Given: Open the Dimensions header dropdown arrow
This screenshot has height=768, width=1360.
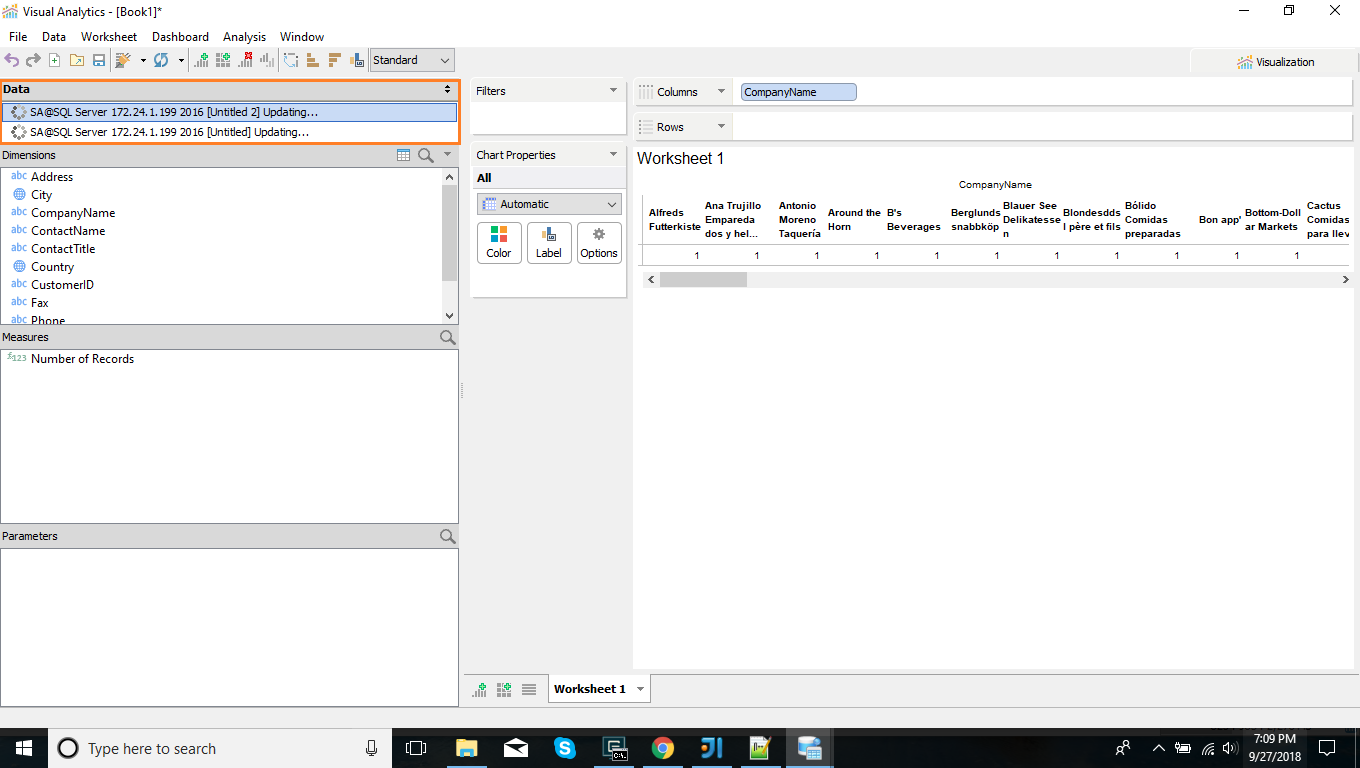Looking at the screenshot, I should point(448,155).
